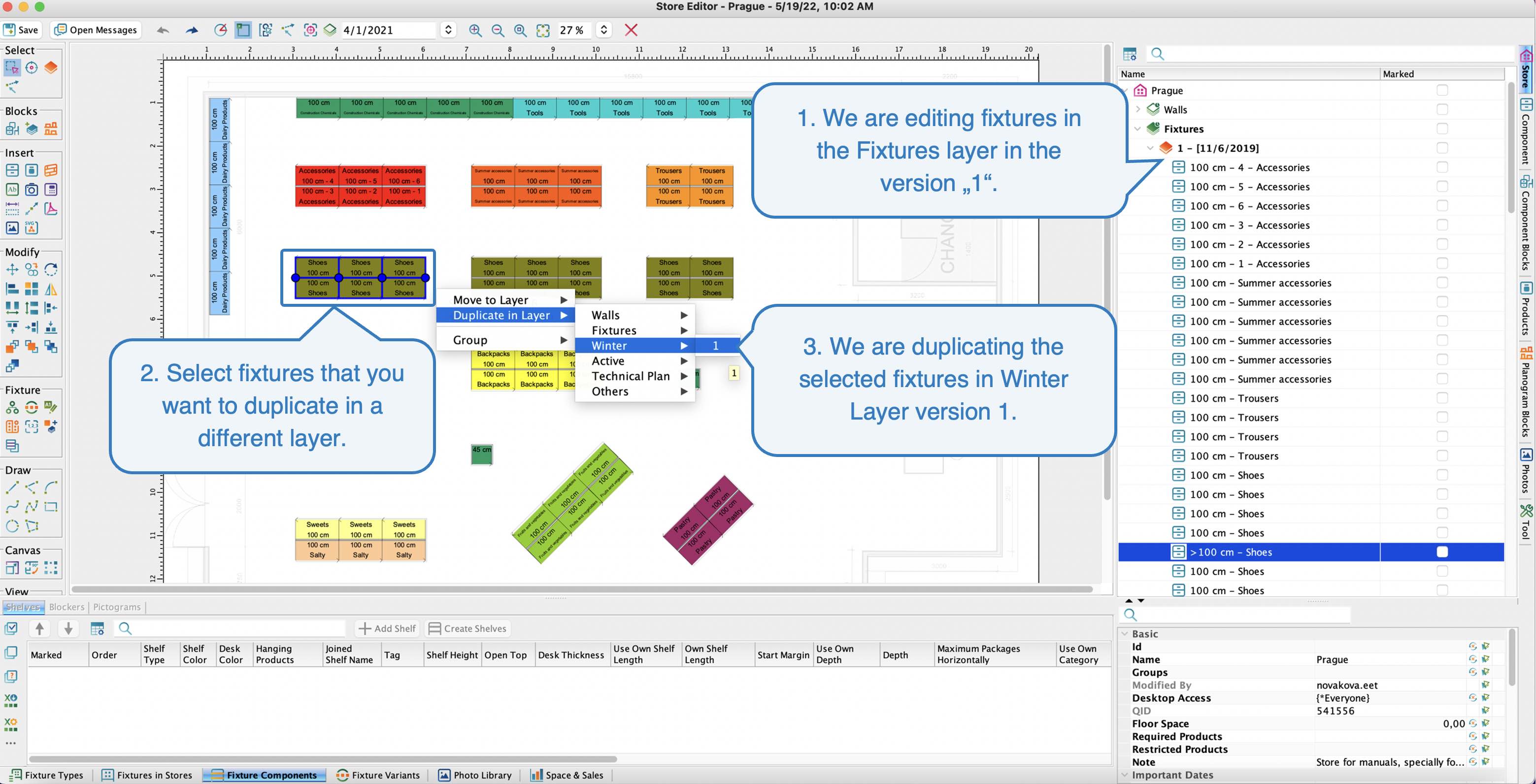Image resolution: width=1536 pixels, height=784 pixels.
Task: Insert a photo with camera icon
Action: 32,190
